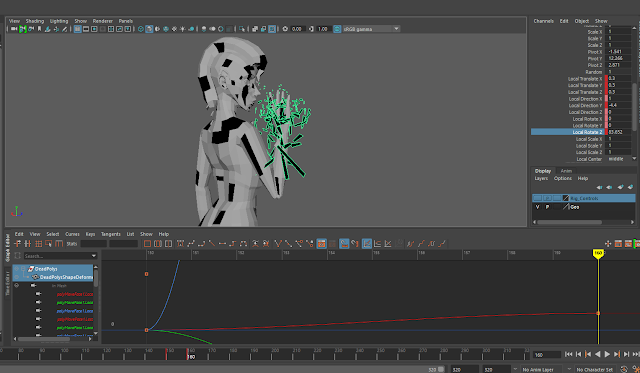
Task: Collapse the DeadPolys node in Graph Editor outliner
Action: 23,269
